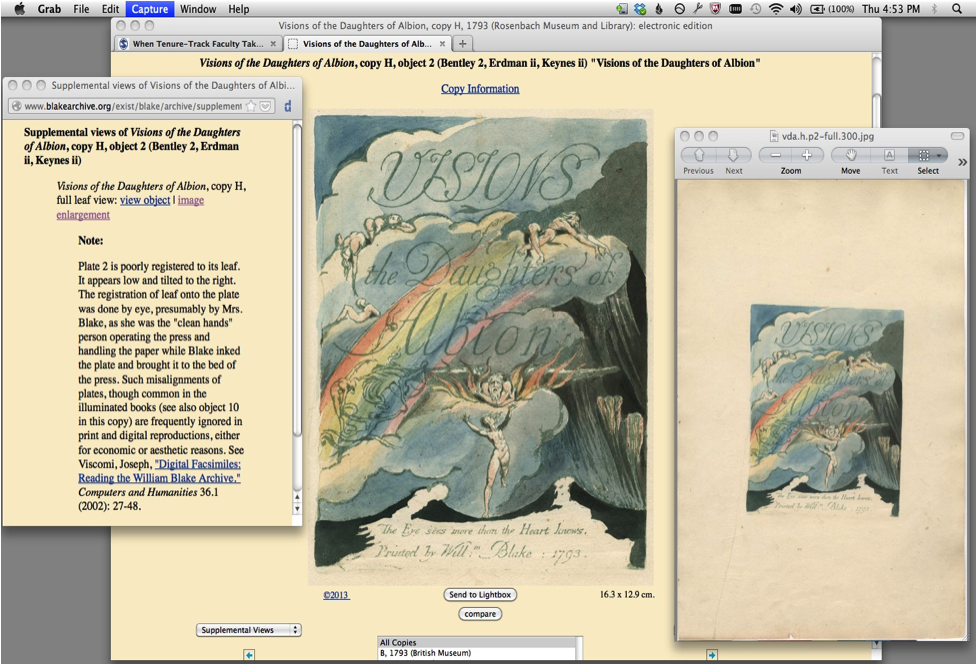Click the menu bar clock 'Thu 4:53 PM'
The image size is (977, 665).
(x=891, y=9)
